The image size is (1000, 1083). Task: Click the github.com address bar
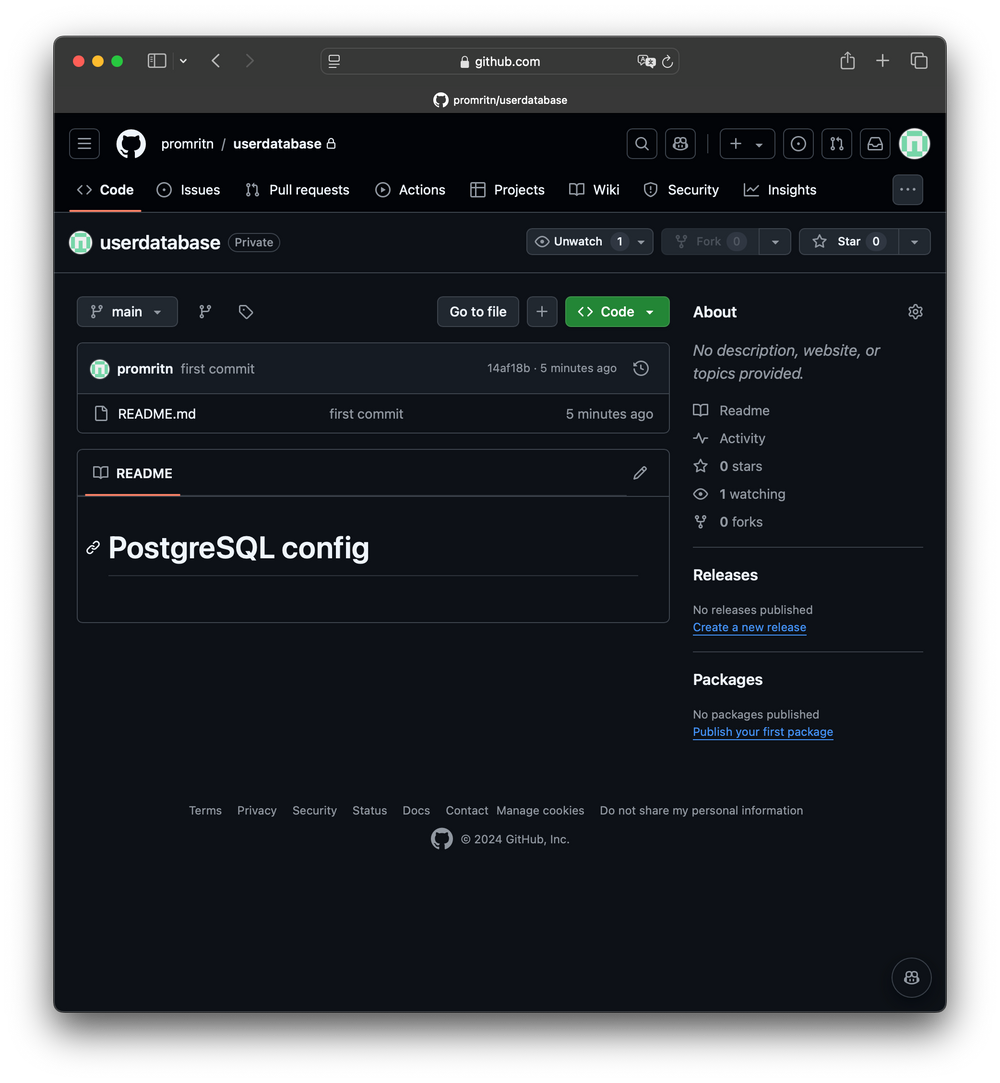click(500, 61)
